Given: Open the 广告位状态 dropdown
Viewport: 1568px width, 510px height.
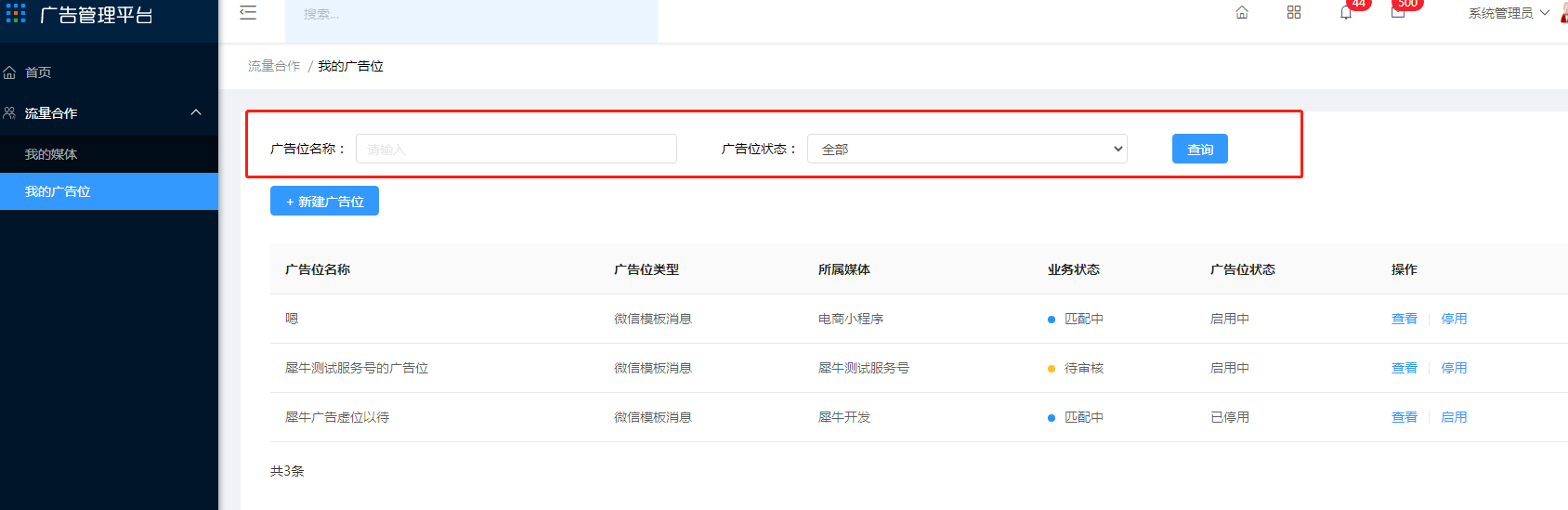Looking at the screenshot, I should coord(967,149).
